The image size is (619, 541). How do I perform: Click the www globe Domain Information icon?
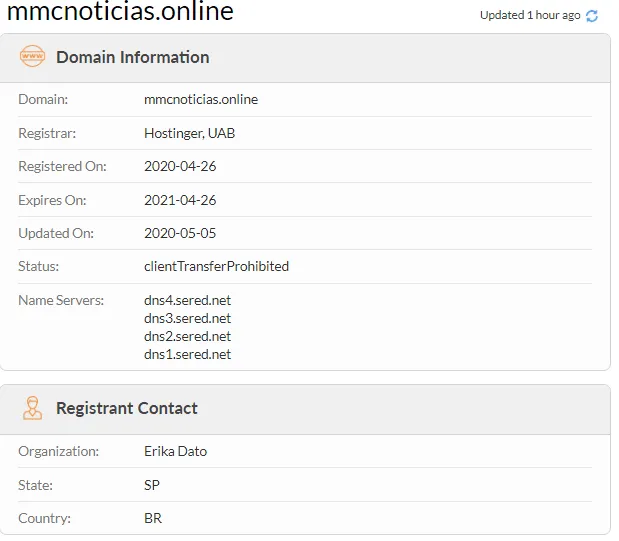coord(33,57)
